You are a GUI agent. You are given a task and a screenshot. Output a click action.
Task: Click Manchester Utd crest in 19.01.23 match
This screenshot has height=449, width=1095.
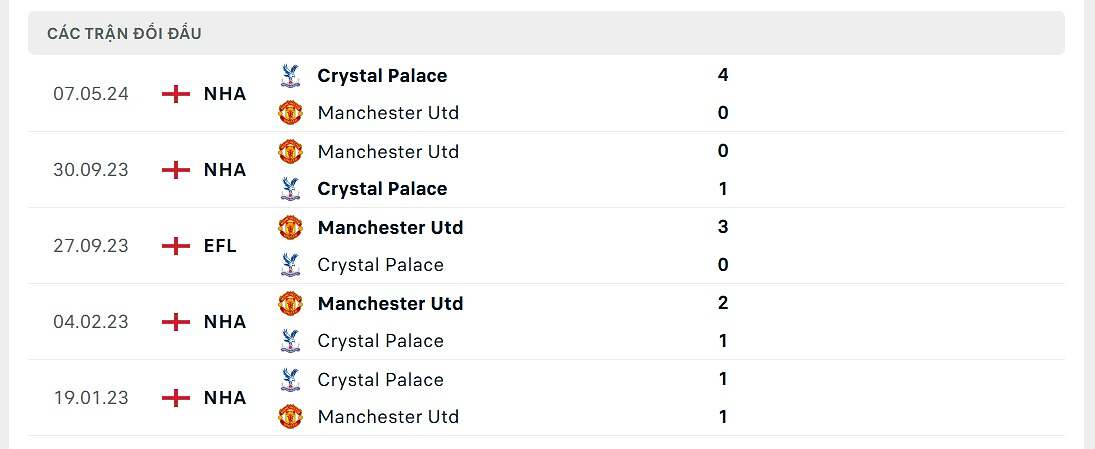pyautogui.click(x=290, y=417)
